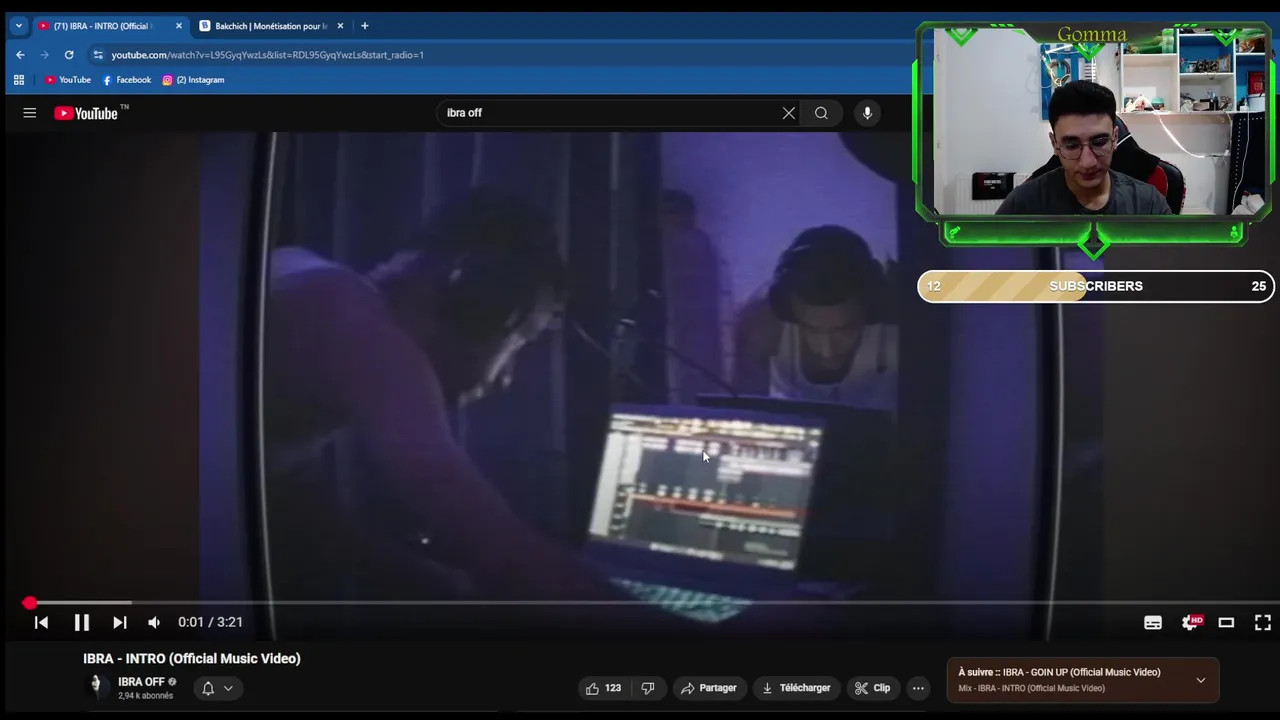The image size is (1280, 720).
Task: Toggle subtitles captions button
Action: [x=1153, y=622]
